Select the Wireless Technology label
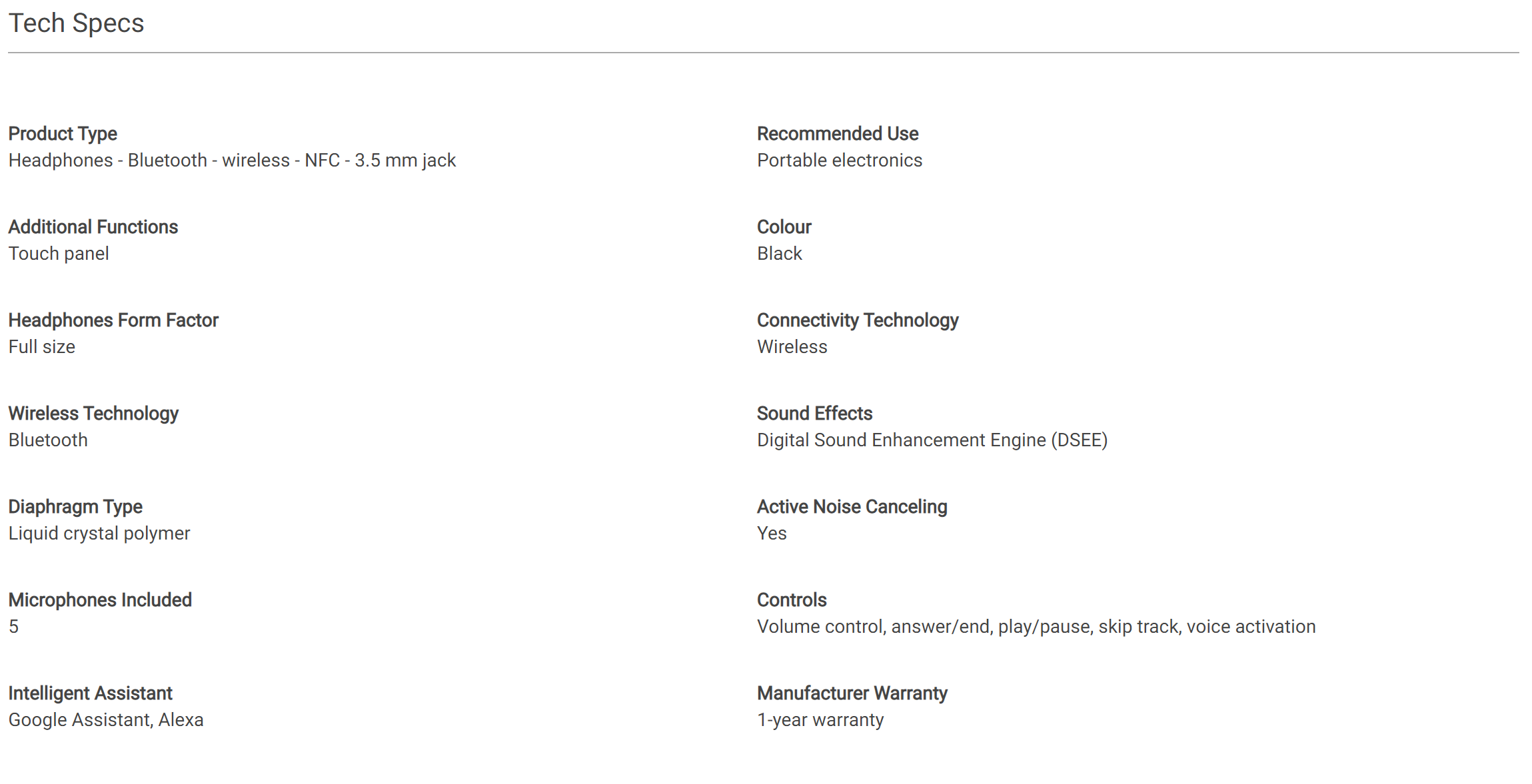This screenshot has height=784, width=1532. (x=93, y=414)
